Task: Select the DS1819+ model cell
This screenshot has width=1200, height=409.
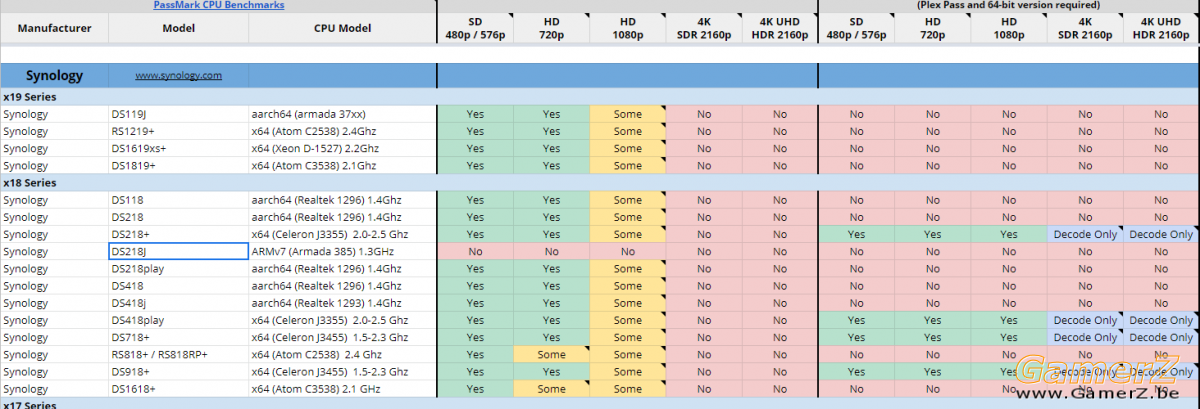Action: (178, 165)
